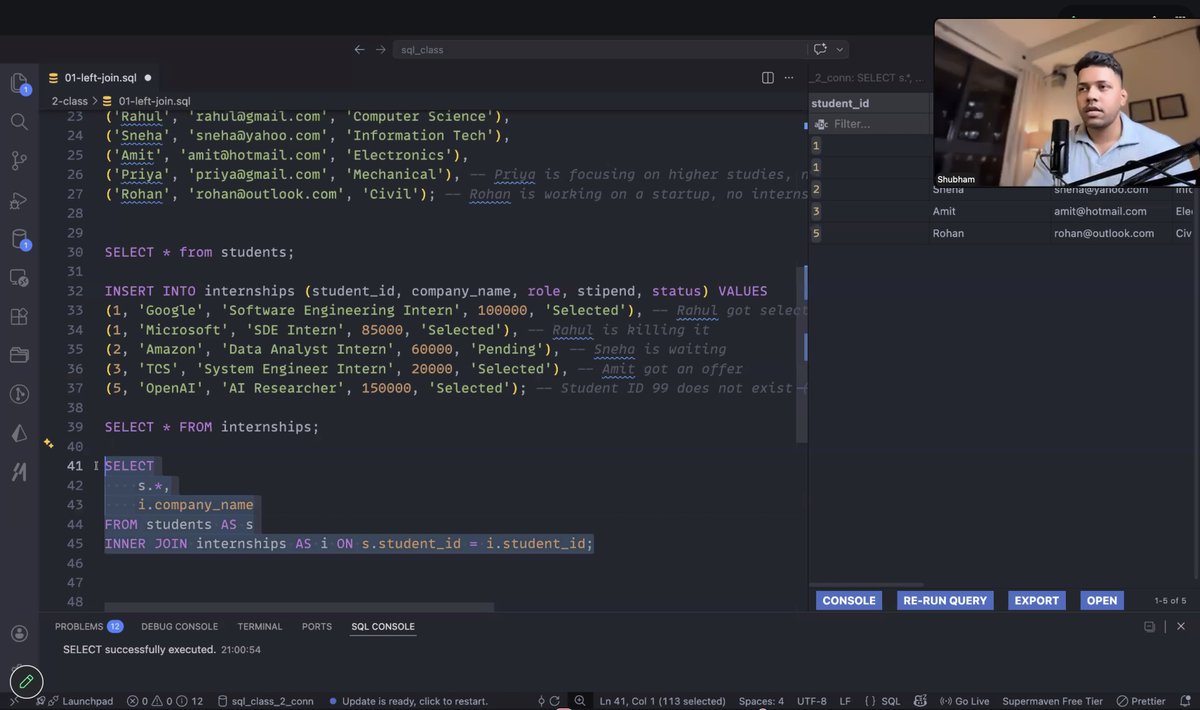
Task: Open the Explorer view in activity bar
Action: 18,83
